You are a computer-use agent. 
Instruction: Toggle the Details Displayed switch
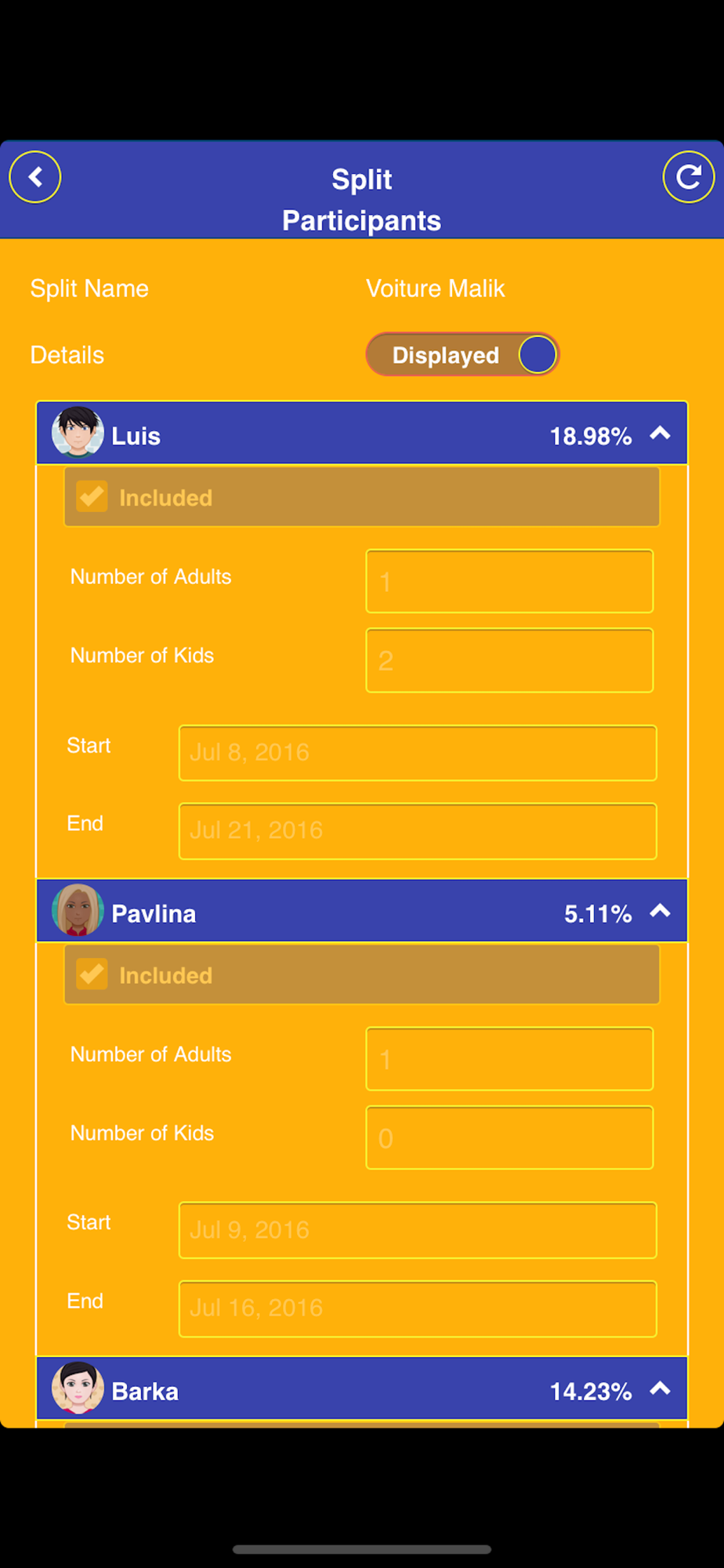click(462, 354)
